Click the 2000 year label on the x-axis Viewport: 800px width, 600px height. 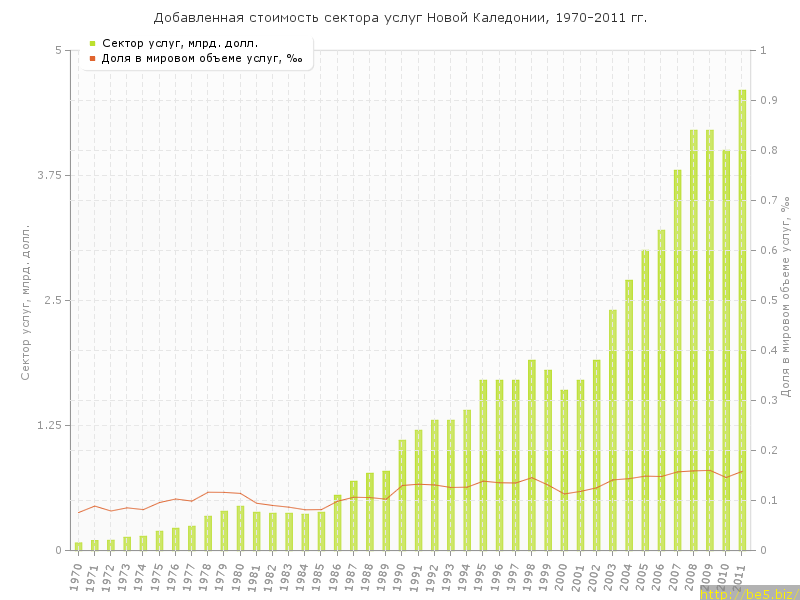(x=561, y=576)
